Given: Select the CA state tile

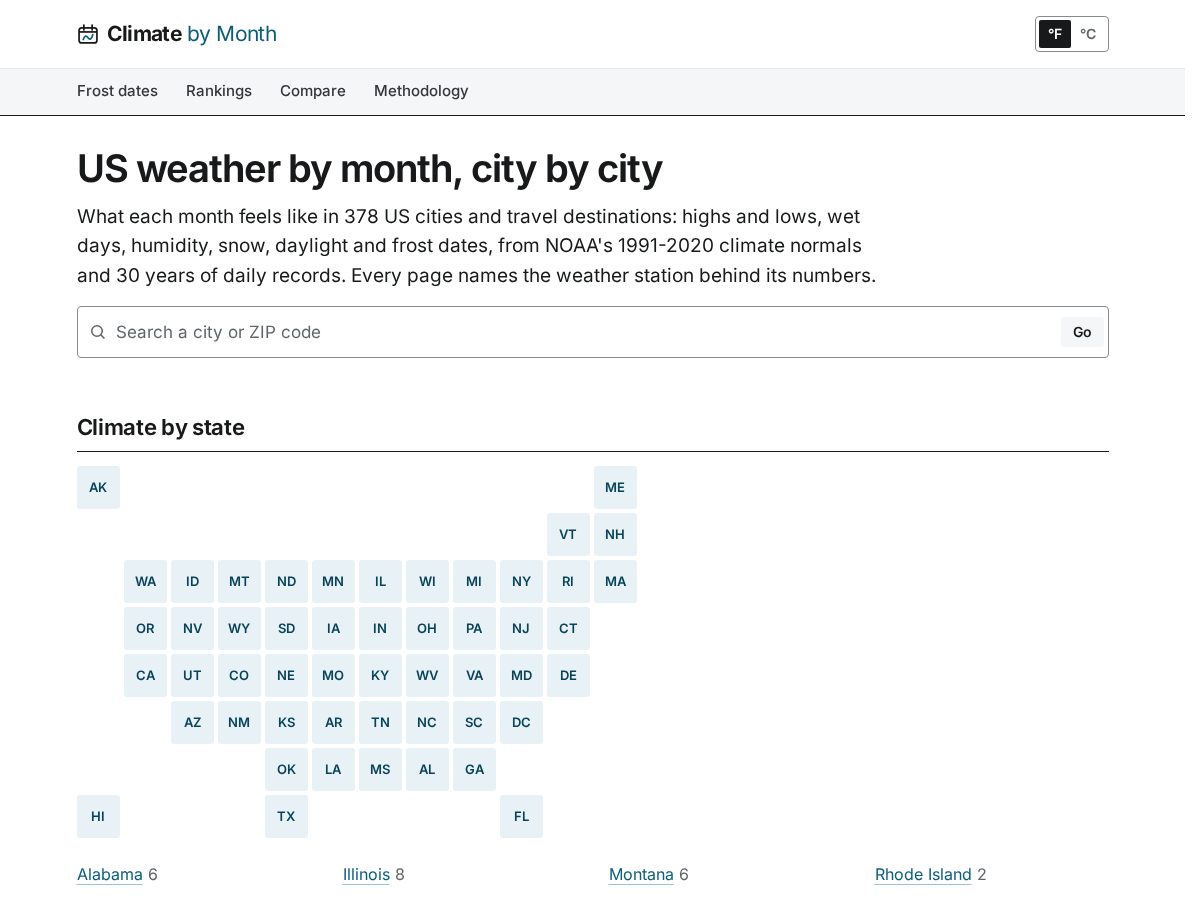Looking at the screenshot, I should click(145, 676).
